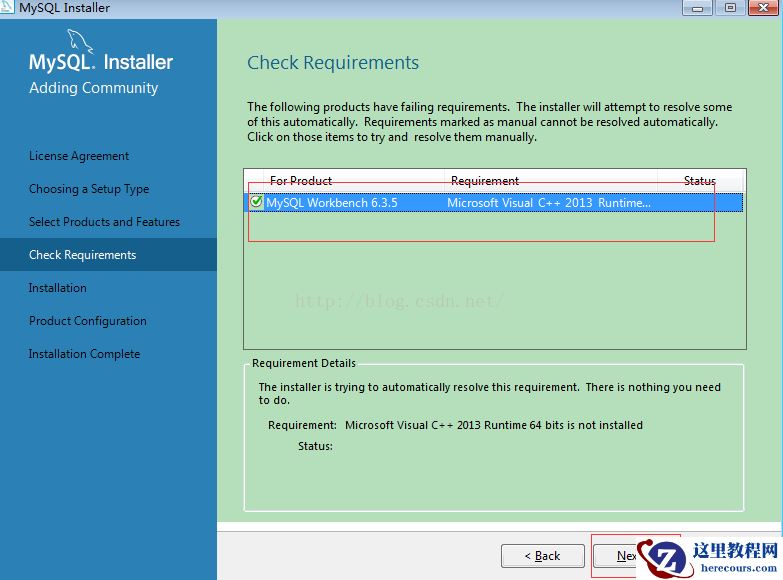This screenshot has width=783, height=580.
Task: Click the MySQL Installer title bar icon
Action: 6,7
